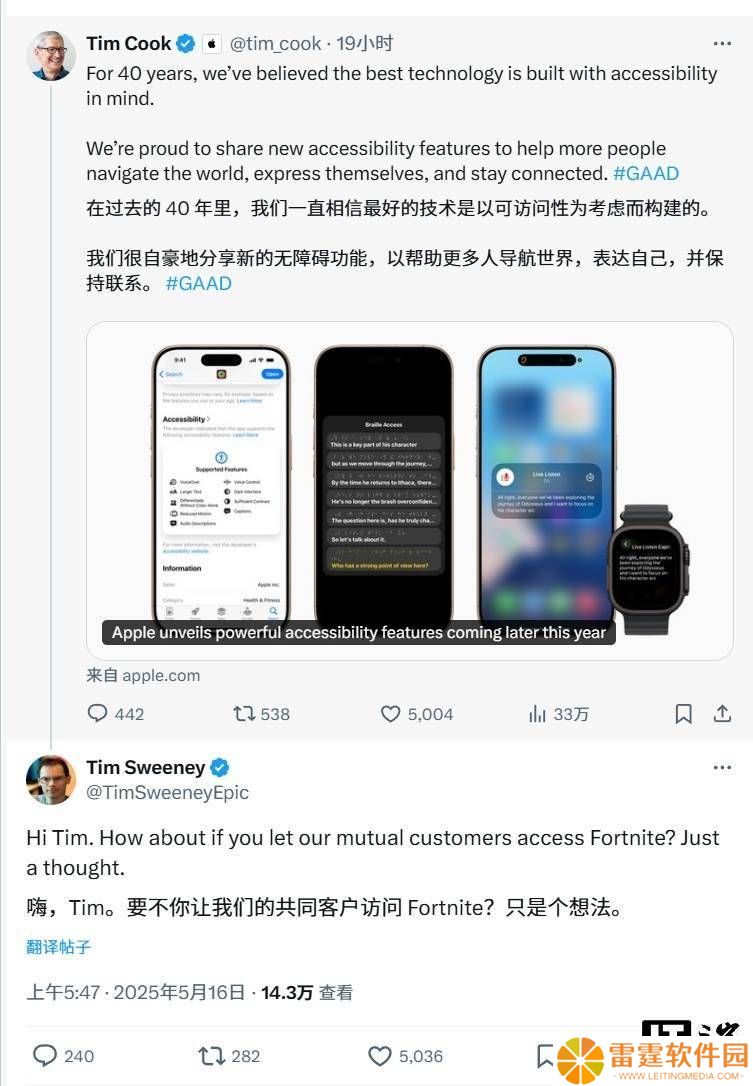Click 翻译帖子 to translate the post
Image resolution: width=753 pixels, height=1086 pixels.
point(58,947)
